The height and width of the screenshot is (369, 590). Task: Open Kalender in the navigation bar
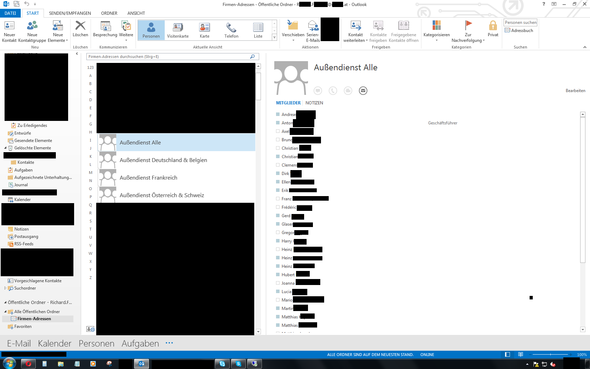pos(54,343)
